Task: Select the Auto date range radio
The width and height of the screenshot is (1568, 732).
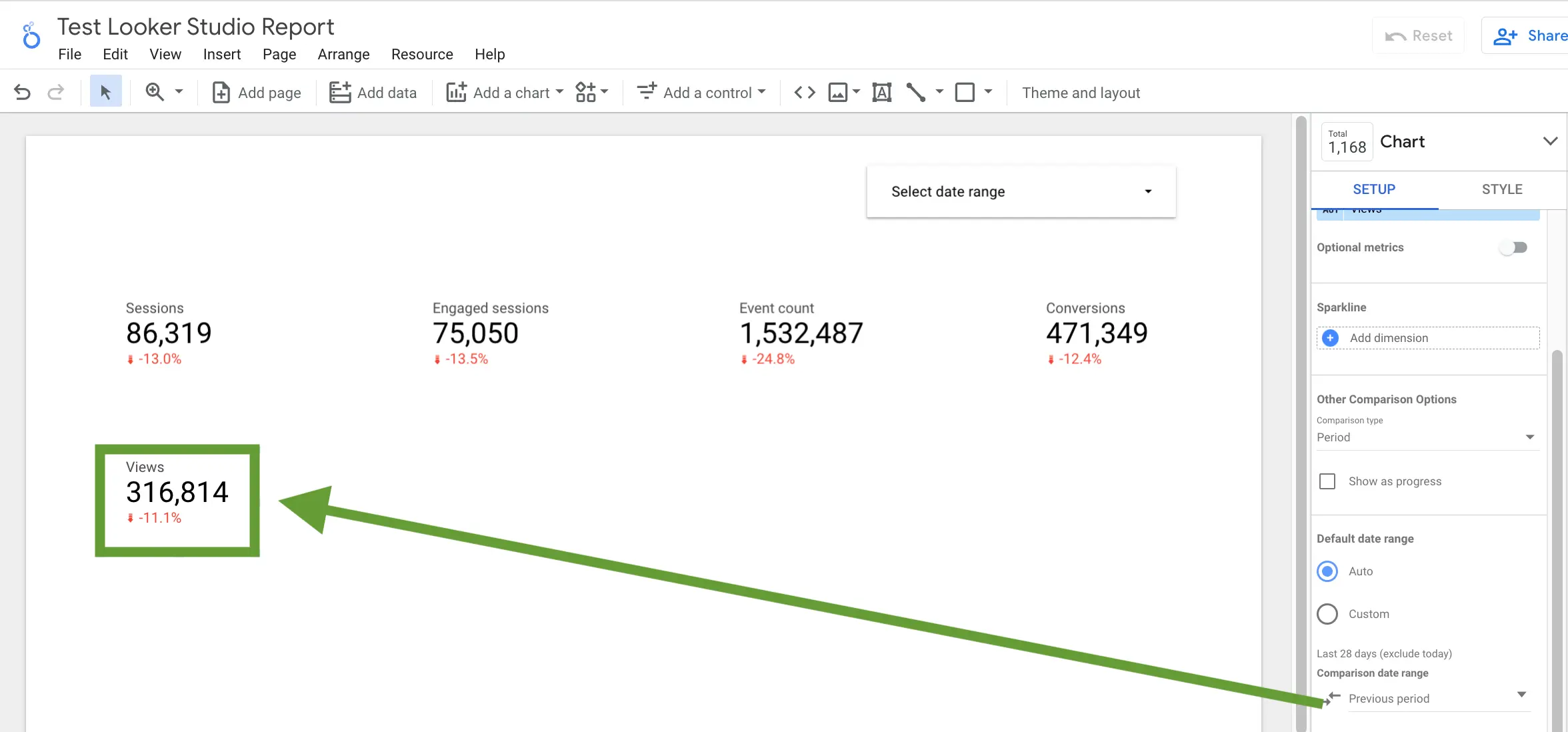Action: pyautogui.click(x=1327, y=571)
